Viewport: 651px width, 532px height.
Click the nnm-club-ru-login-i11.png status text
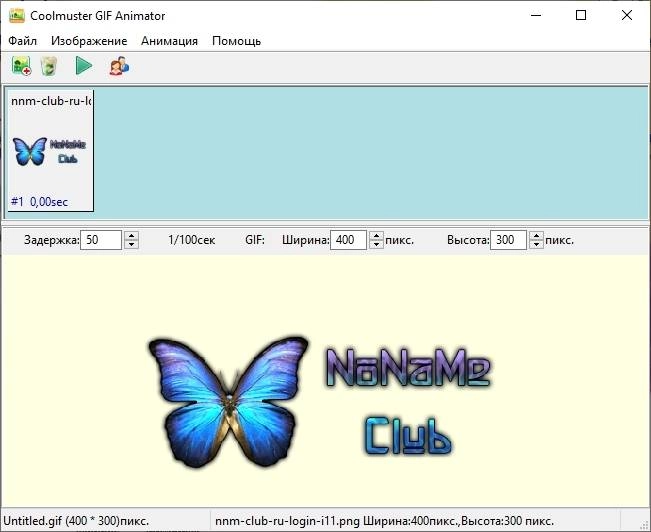pos(384,521)
